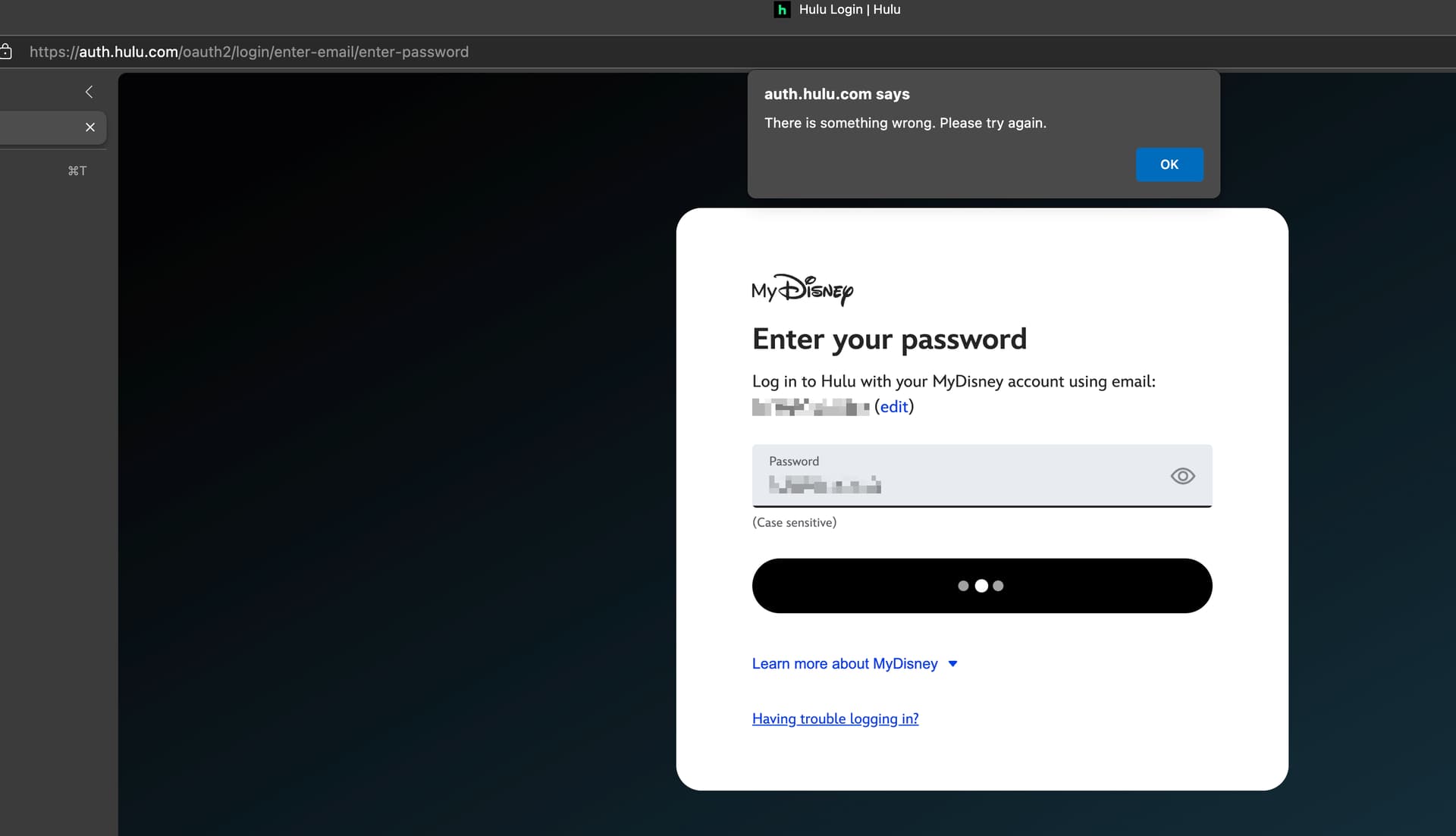Viewport: 1456px width, 836px height.
Task: Collapse the sidebar with the left chevron
Action: click(89, 92)
